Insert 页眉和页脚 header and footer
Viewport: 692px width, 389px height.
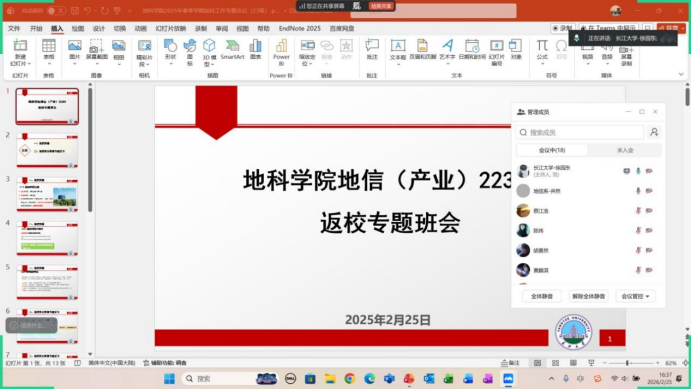point(422,49)
